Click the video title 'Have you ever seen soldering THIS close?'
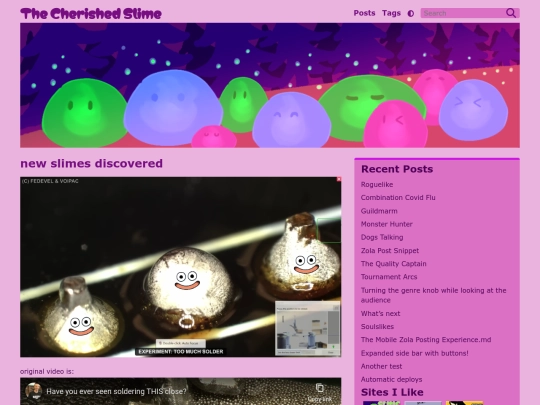Image resolution: width=540 pixels, height=405 pixels. pyautogui.click(x=116, y=392)
